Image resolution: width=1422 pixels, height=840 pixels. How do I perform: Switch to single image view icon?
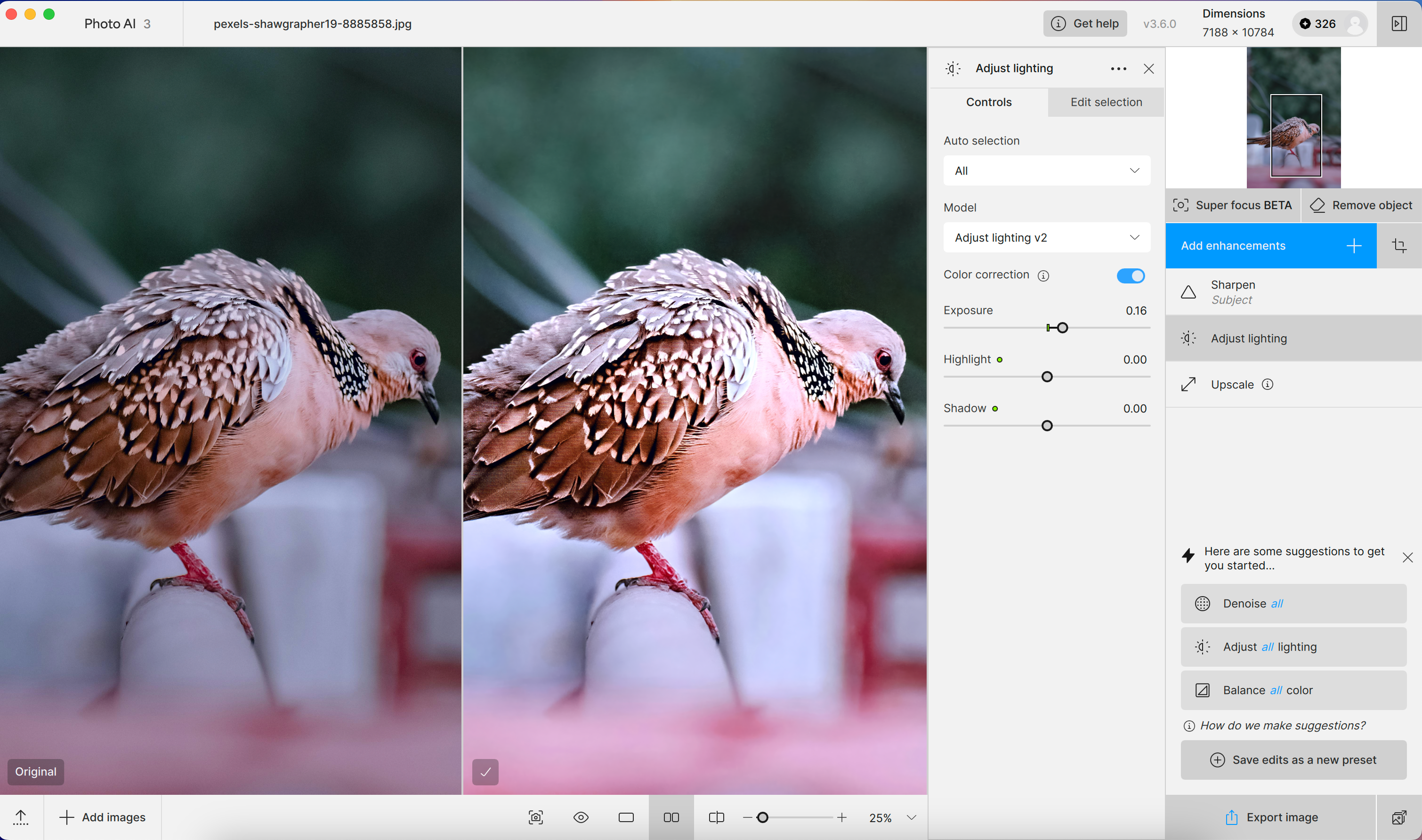pos(625,817)
